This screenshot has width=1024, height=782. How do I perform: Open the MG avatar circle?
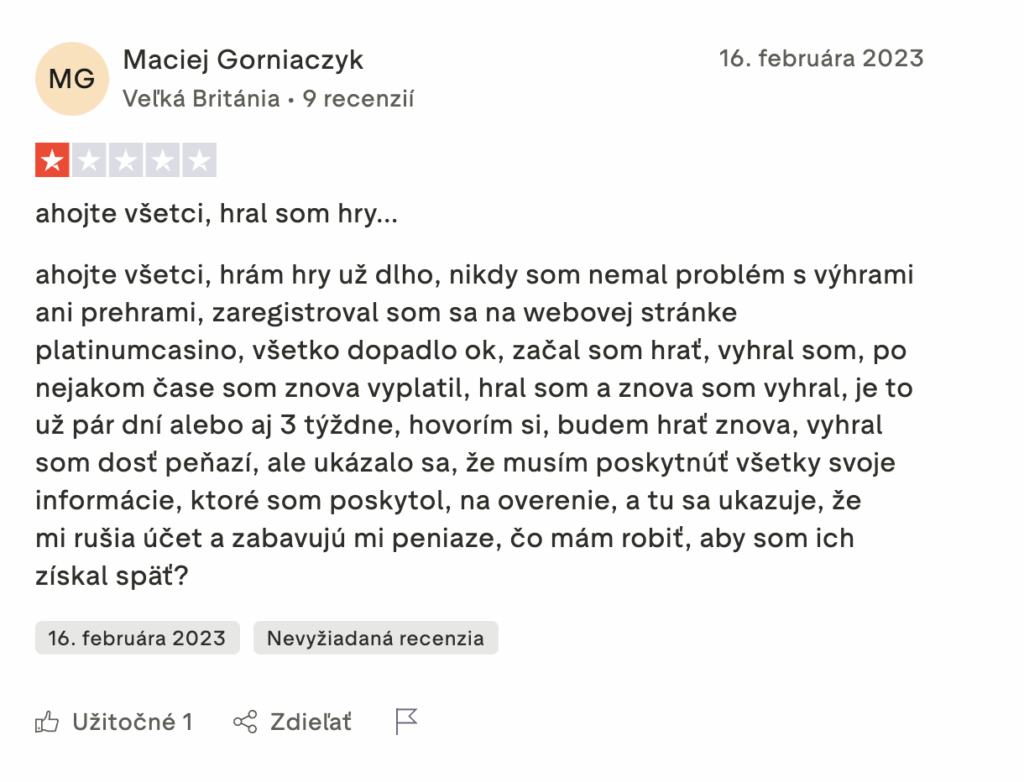(x=72, y=79)
